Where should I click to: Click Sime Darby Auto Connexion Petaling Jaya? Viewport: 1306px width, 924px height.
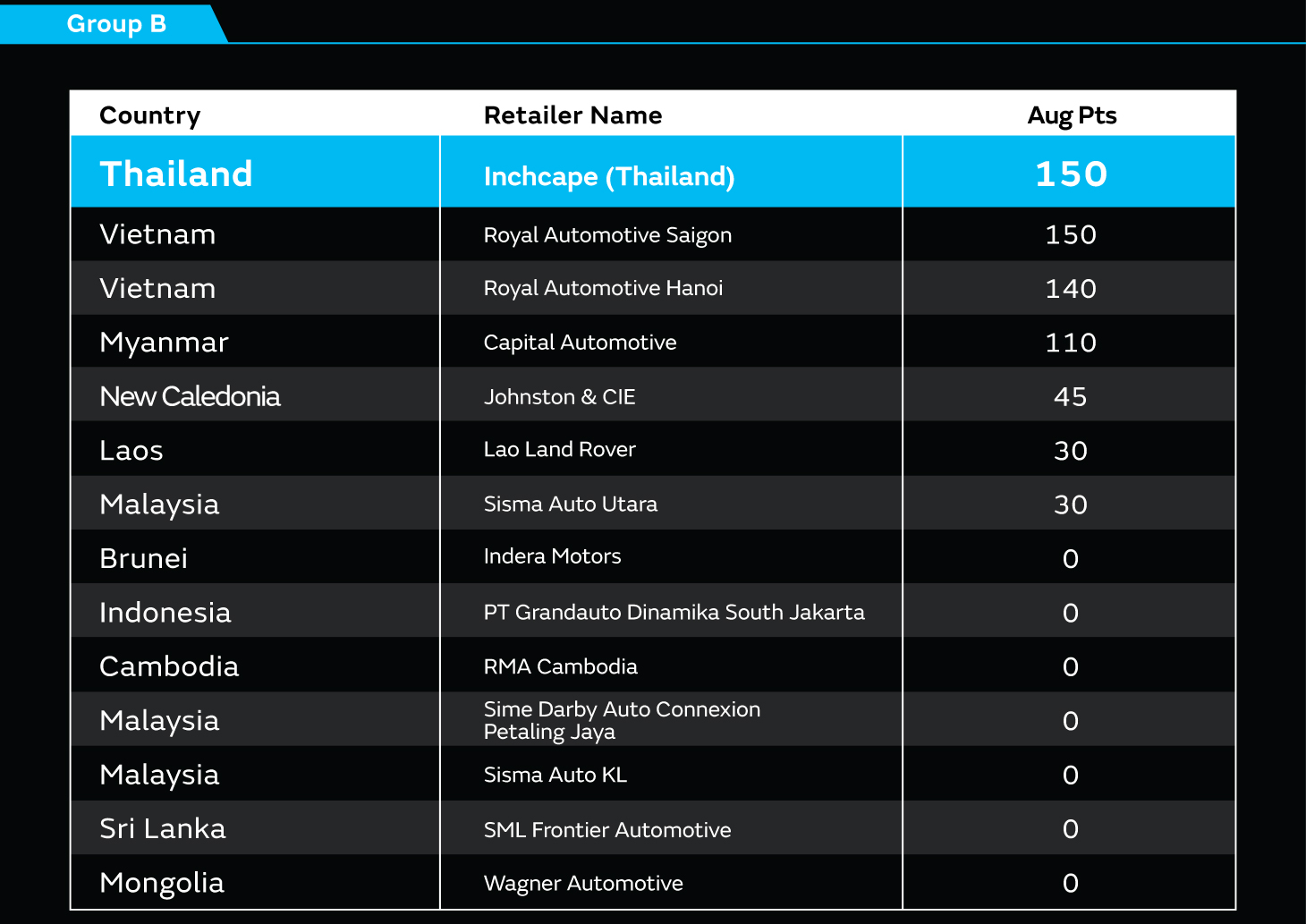pyautogui.click(x=622, y=720)
